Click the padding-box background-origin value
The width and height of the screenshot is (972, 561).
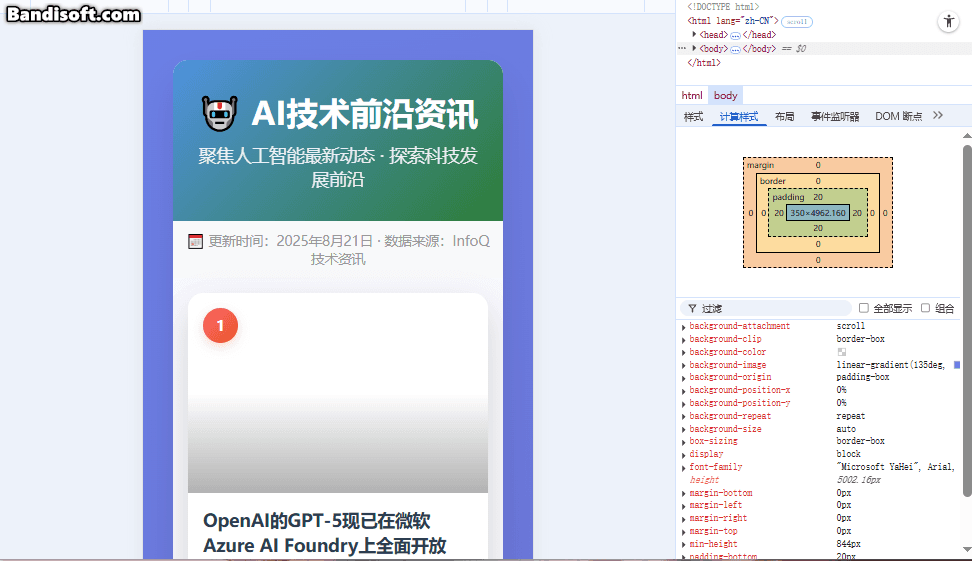(x=862, y=377)
